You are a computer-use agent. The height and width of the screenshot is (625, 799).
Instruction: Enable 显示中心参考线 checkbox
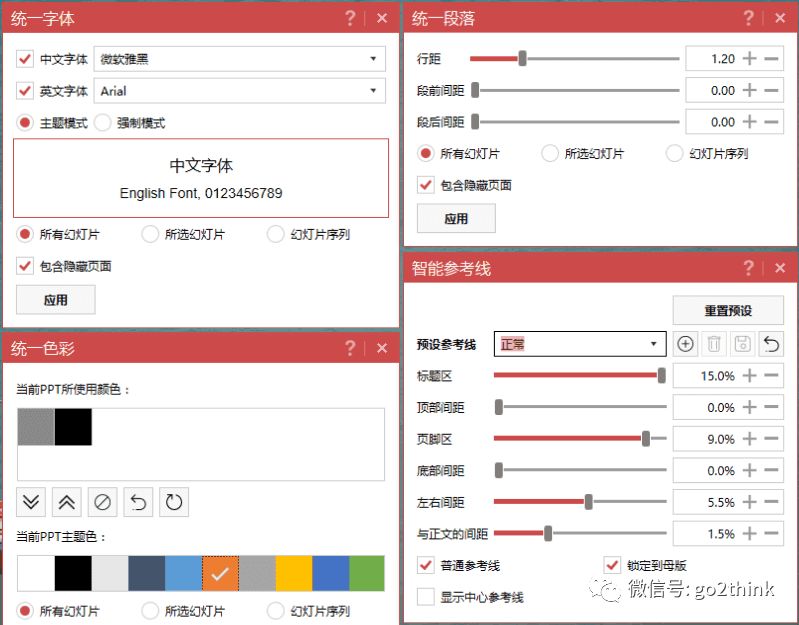[425, 596]
